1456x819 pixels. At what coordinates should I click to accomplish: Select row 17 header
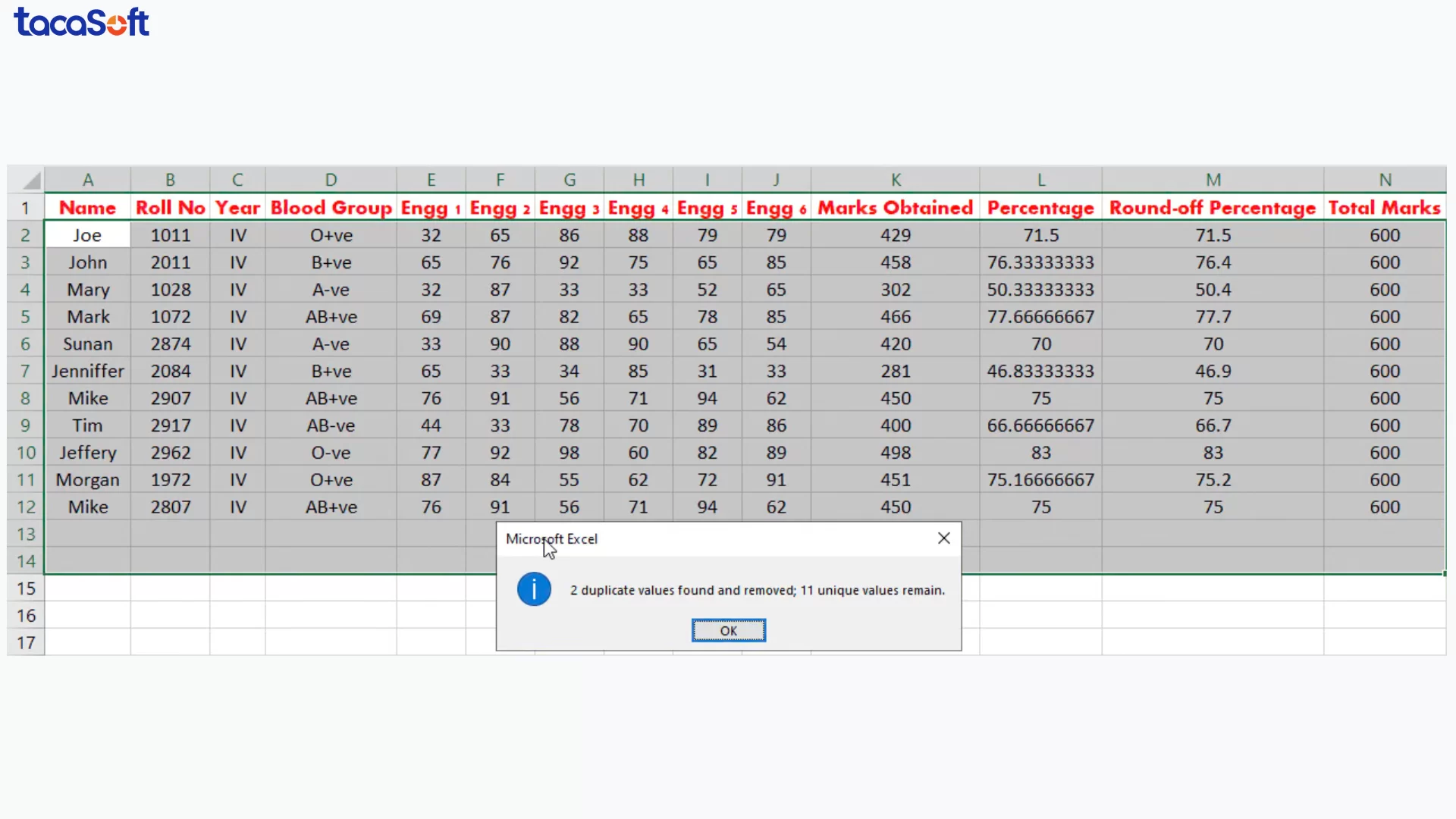tap(26, 642)
